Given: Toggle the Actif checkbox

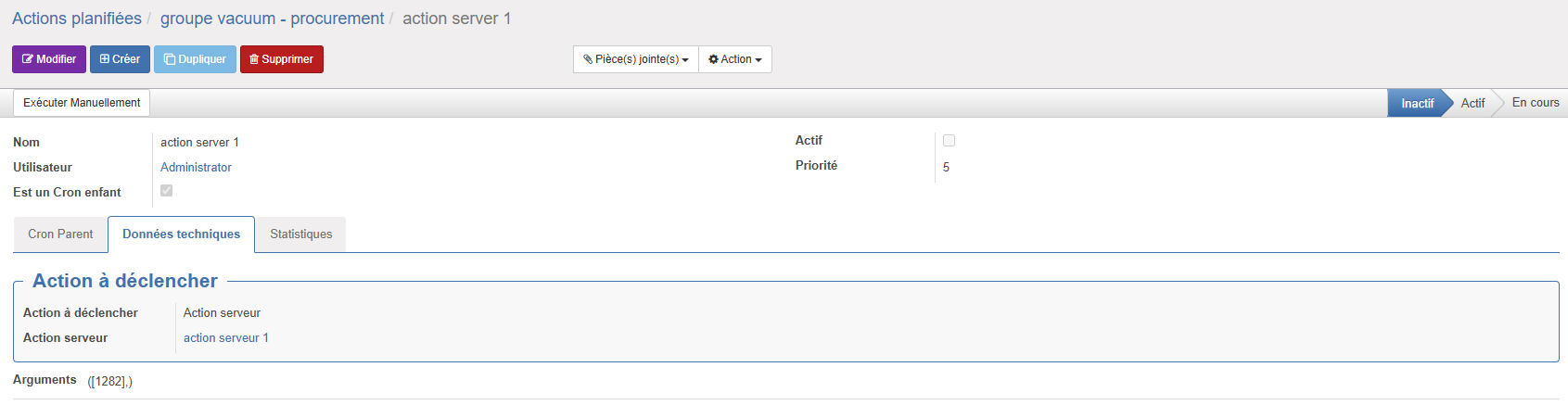Looking at the screenshot, I should [949, 141].
